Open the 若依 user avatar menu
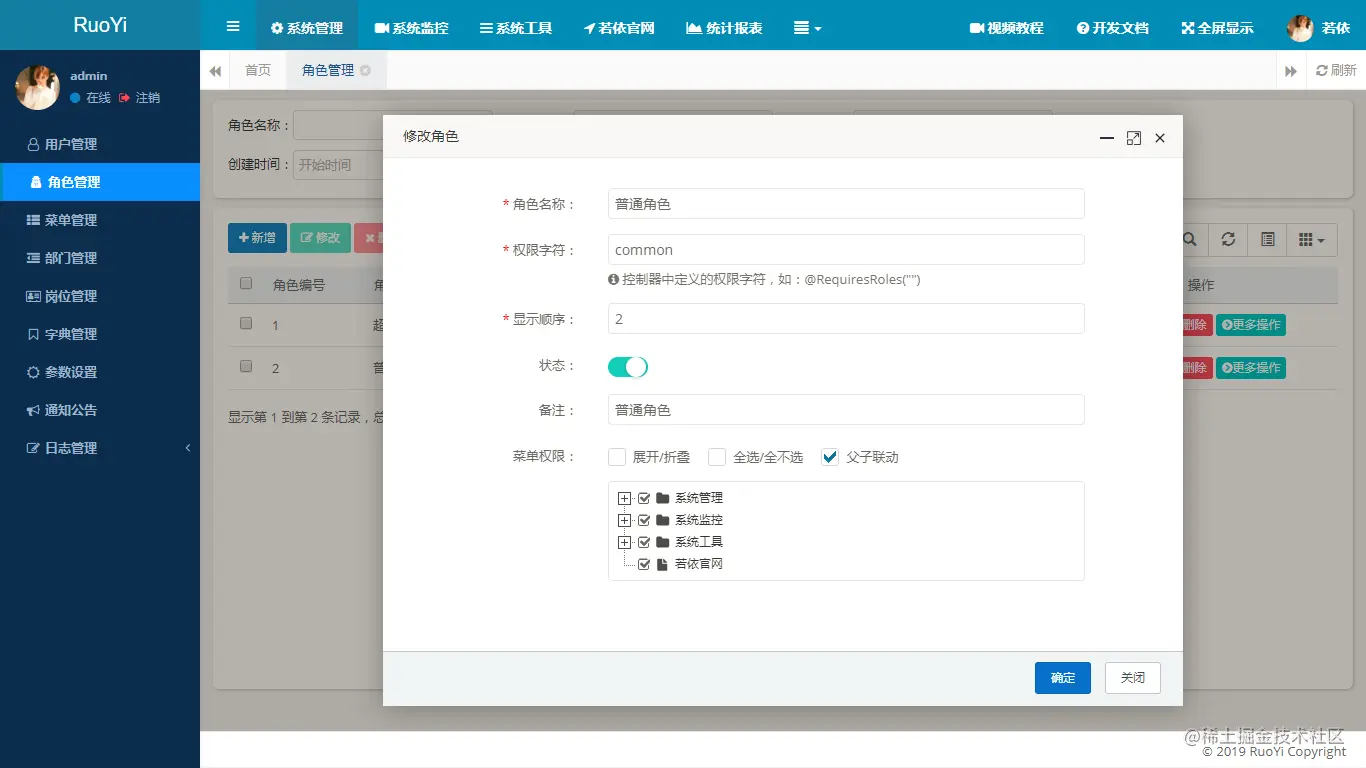Viewport: 1366px width, 768px height. click(x=1318, y=28)
